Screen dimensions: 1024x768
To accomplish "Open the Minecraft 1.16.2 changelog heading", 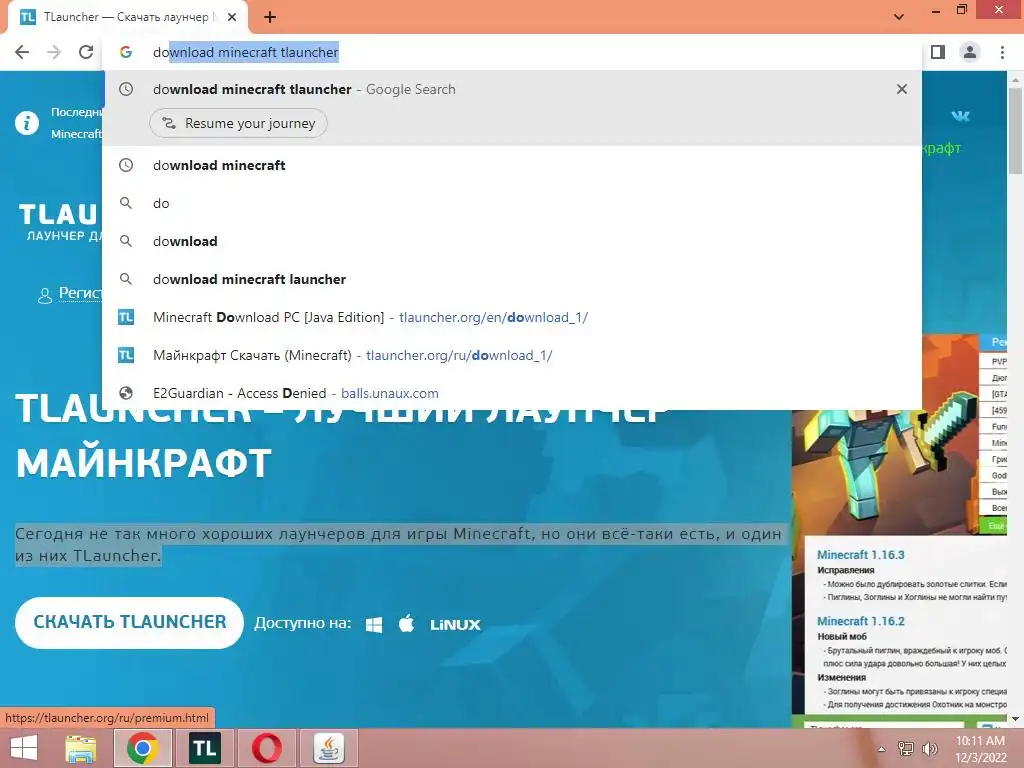I will pos(861,621).
